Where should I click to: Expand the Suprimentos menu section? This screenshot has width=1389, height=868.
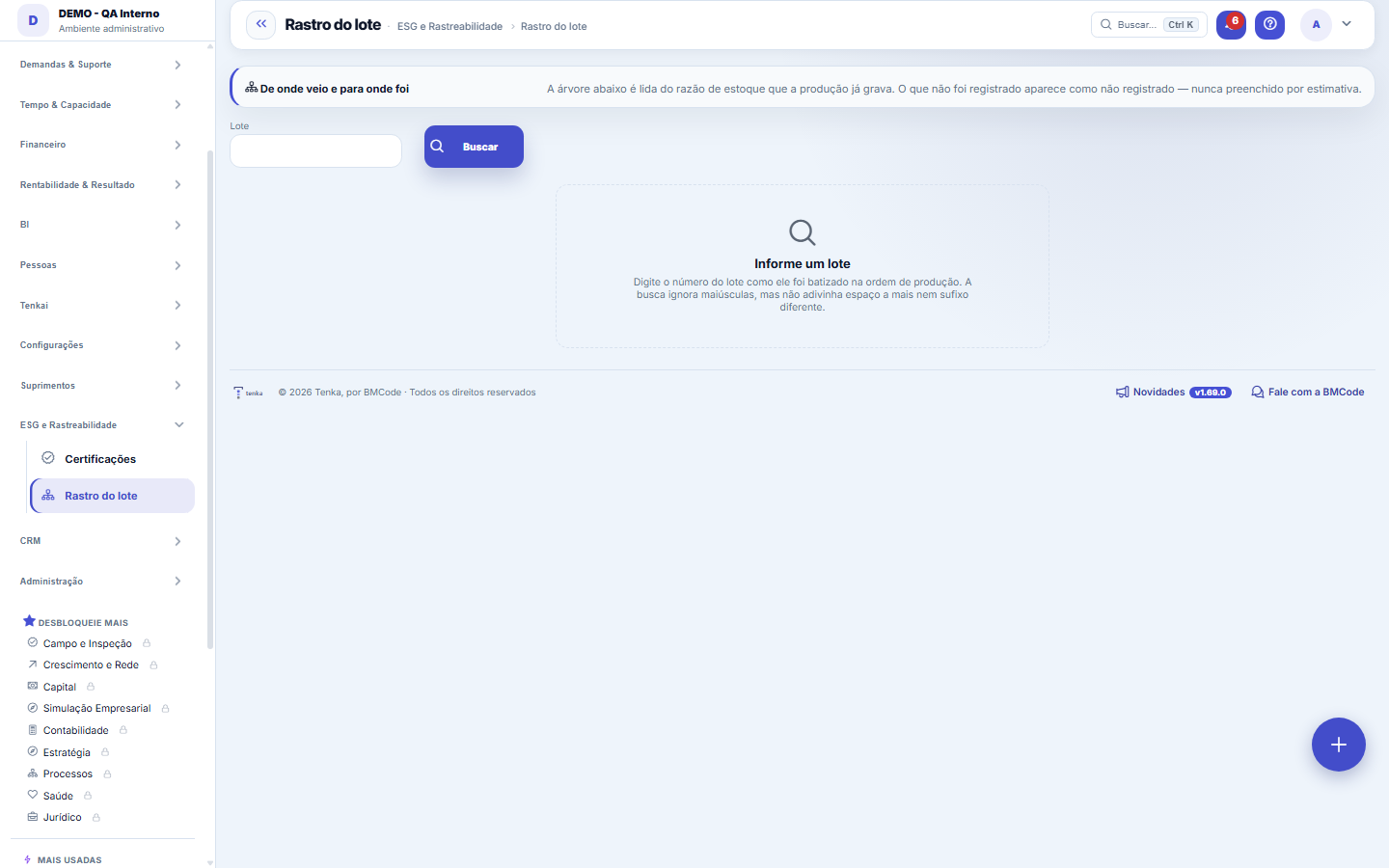100,385
